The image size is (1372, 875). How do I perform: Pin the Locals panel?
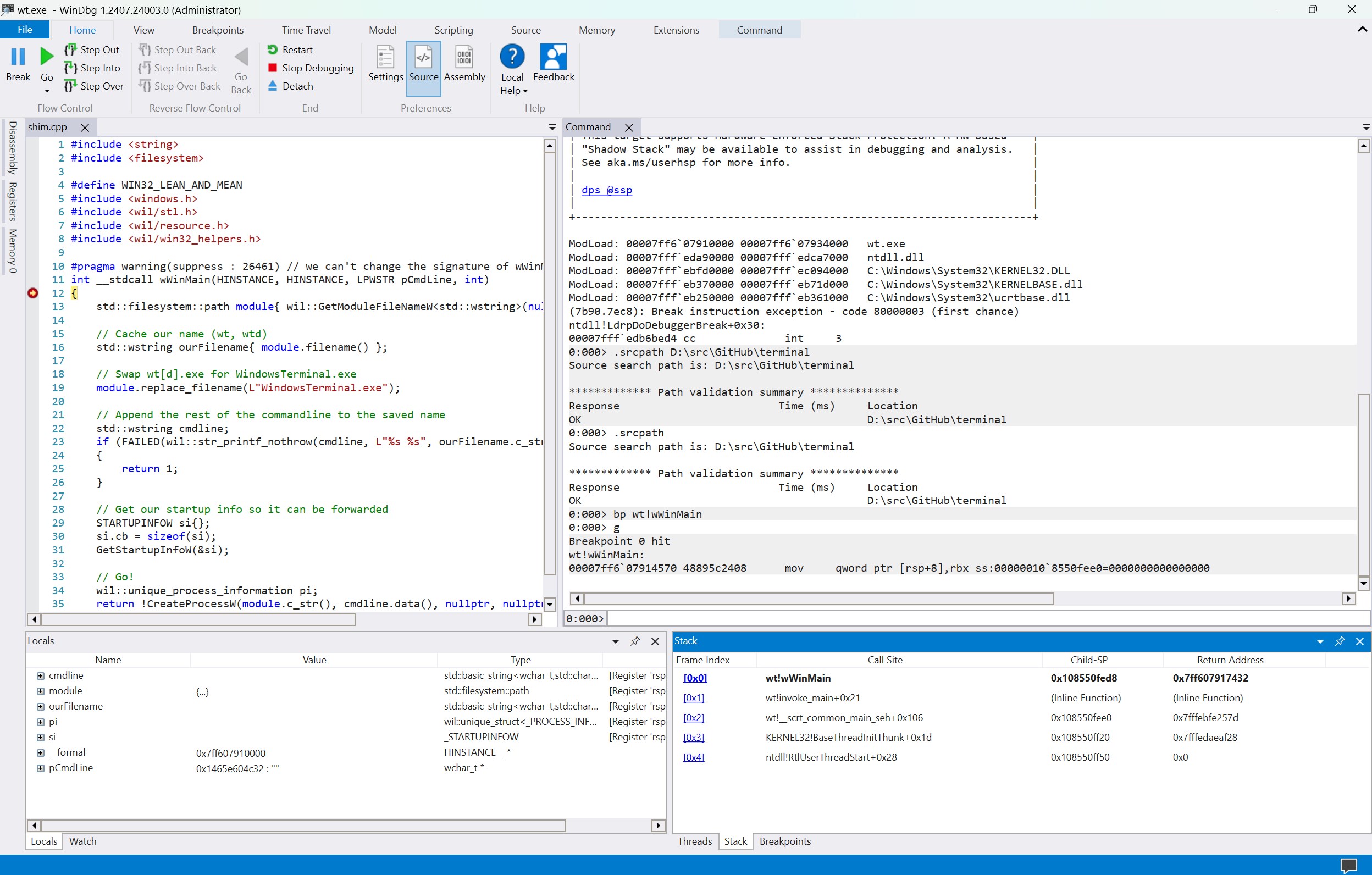pos(635,641)
